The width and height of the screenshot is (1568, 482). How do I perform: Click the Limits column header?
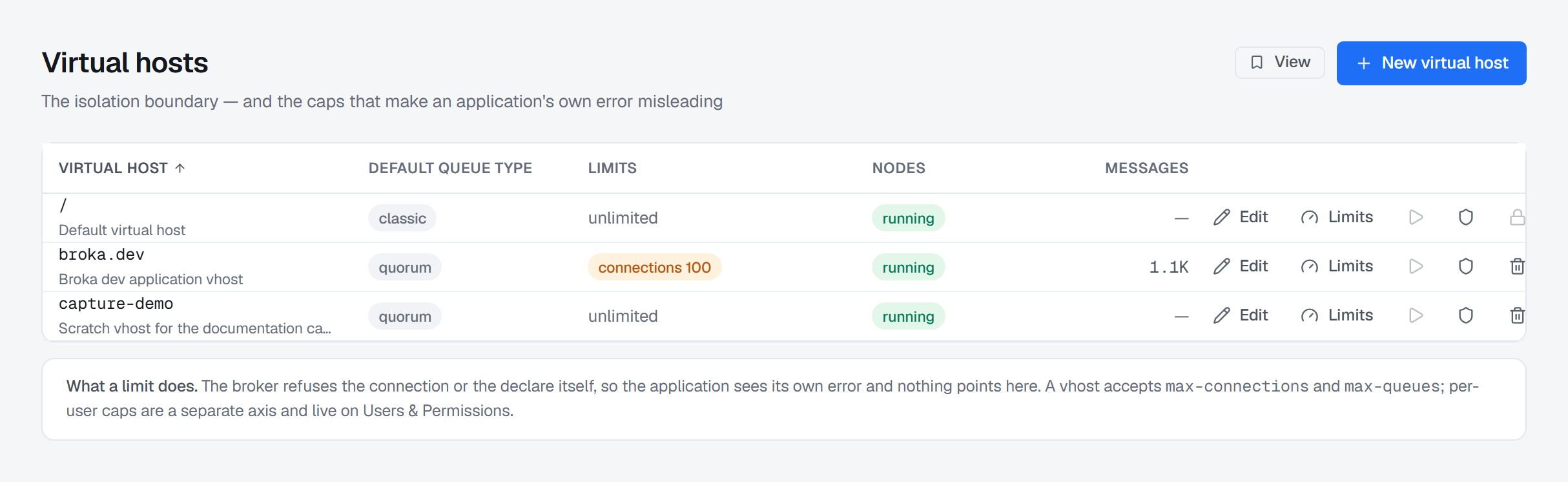pos(612,168)
